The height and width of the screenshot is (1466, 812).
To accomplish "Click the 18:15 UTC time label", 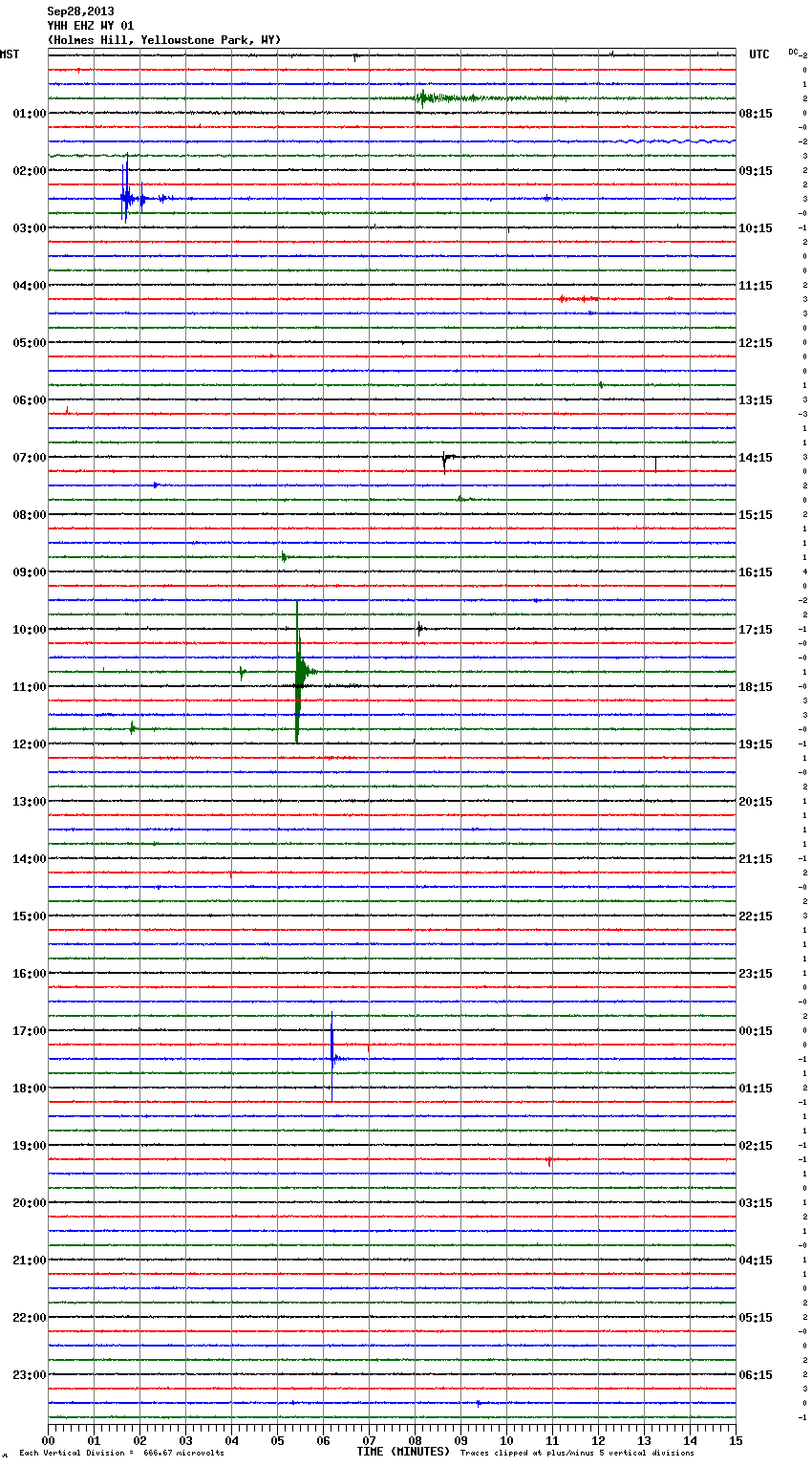I will pyautogui.click(x=756, y=687).
